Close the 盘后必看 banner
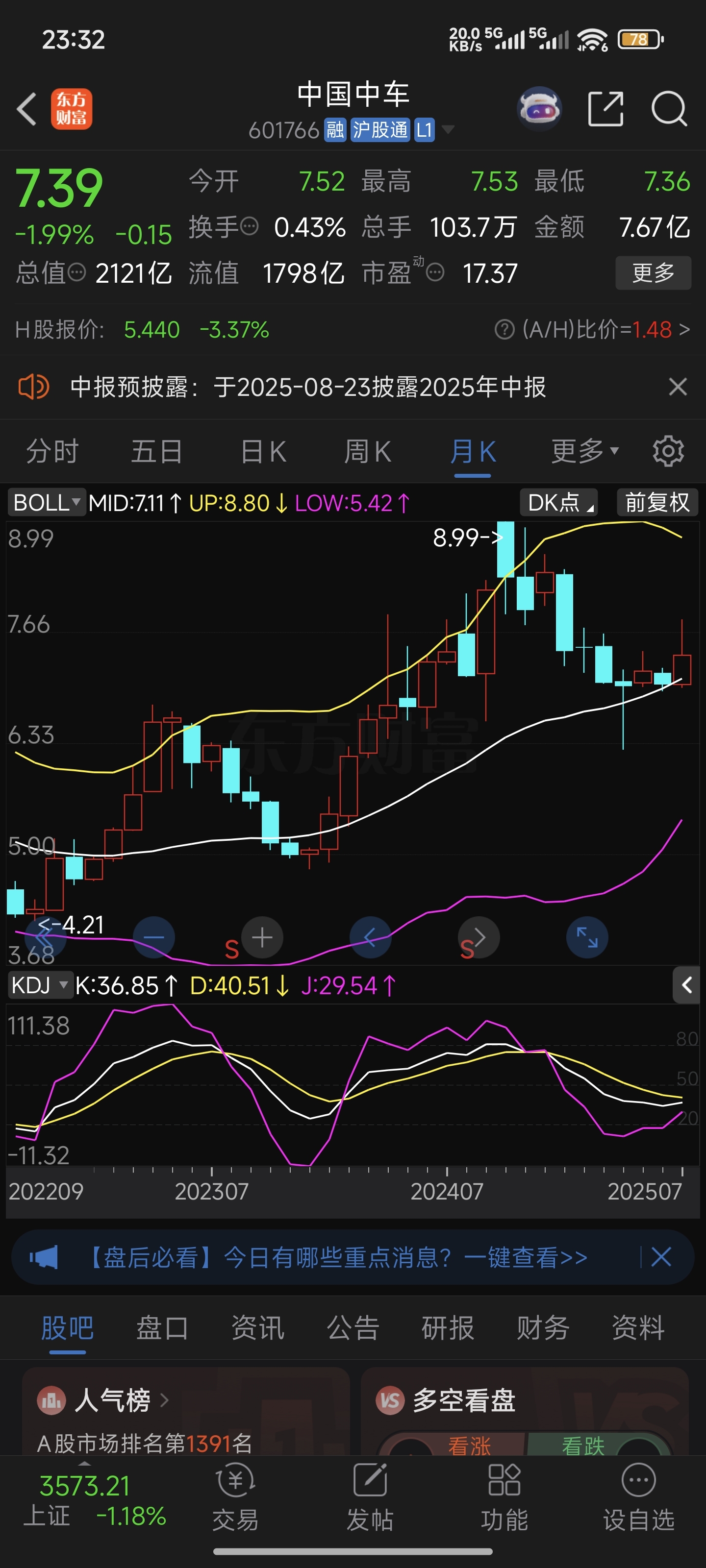This screenshot has width=706, height=1568. point(661,1257)
